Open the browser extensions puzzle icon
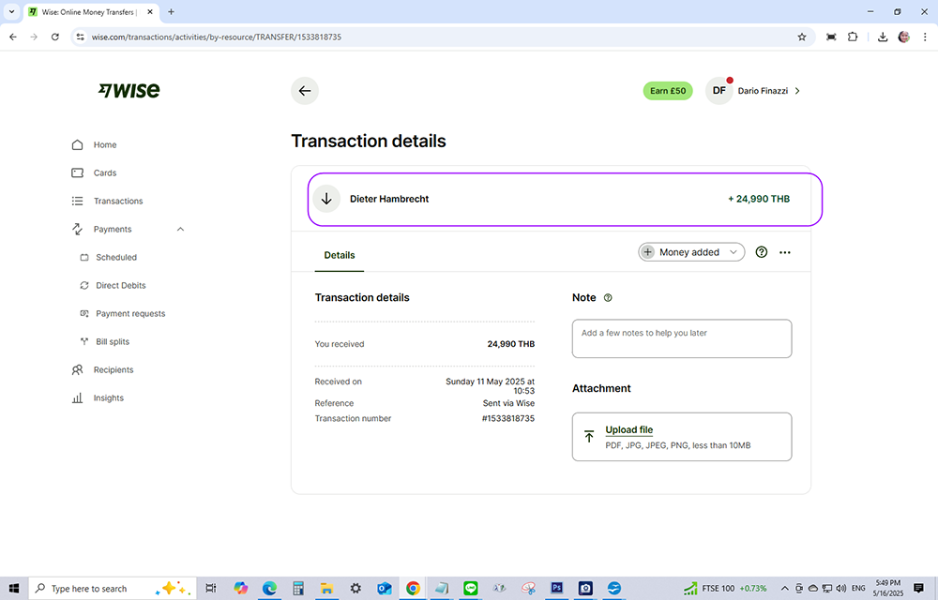The width and height of the screenshot is (938, 600). tap(852, 37)
